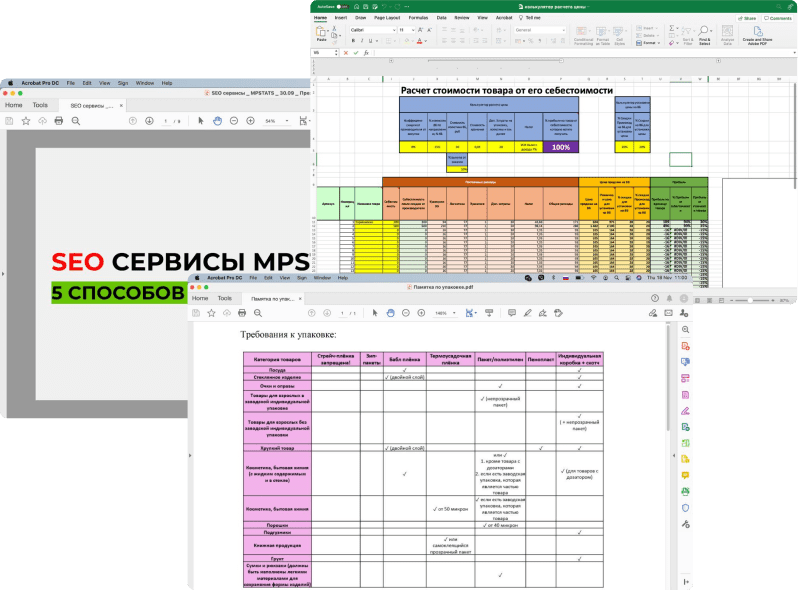Screen dimensions: 798x590
Task: Bookmark the SEO PDF with the star icon
Action: click(x=26, y=121)
